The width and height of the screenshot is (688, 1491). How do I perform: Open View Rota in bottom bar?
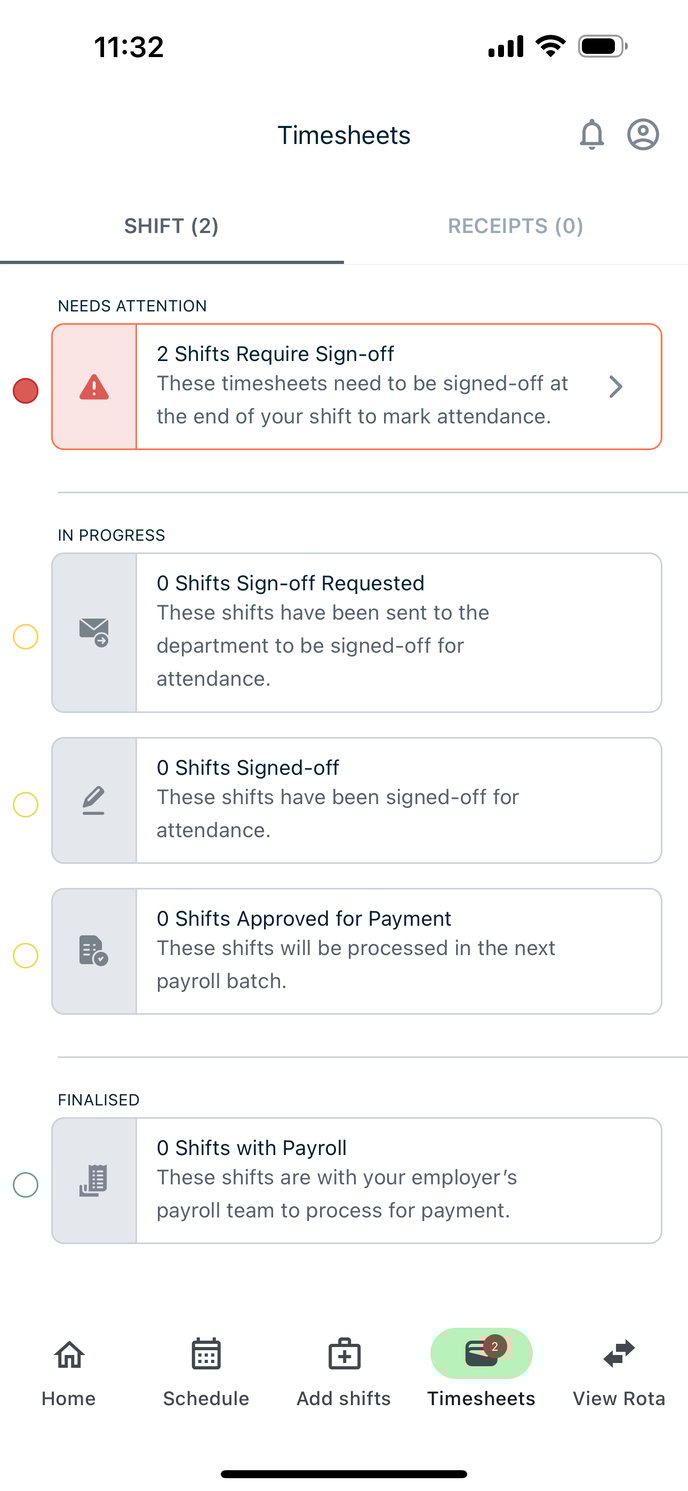pyautogui.click(x=619, y=1372)
